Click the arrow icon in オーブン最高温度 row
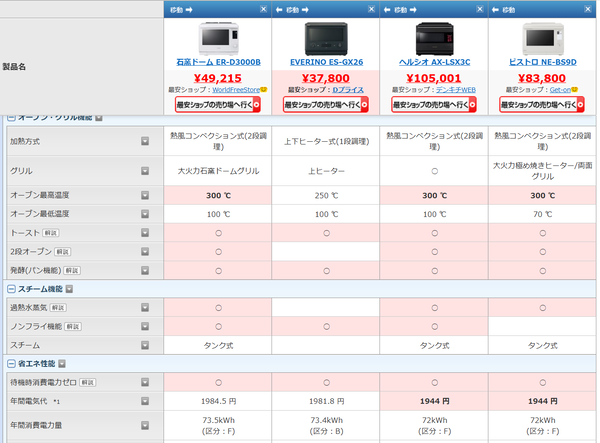This screenshot has height=443, width=600. pos(145,195)
